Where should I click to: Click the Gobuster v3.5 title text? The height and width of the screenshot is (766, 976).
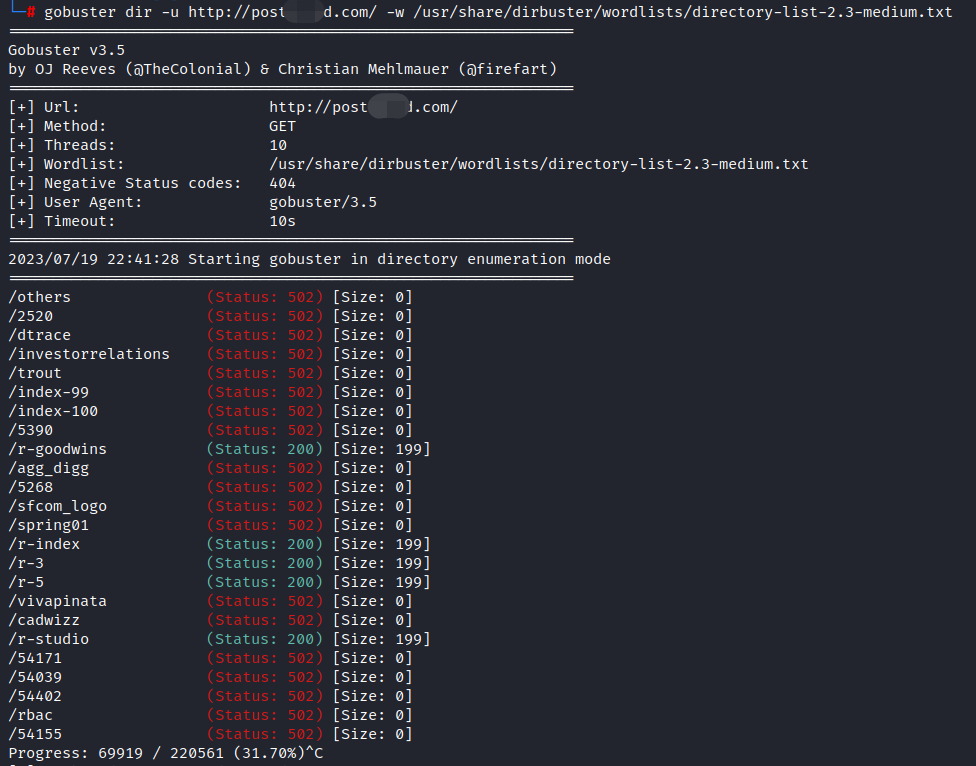(66, 50)
